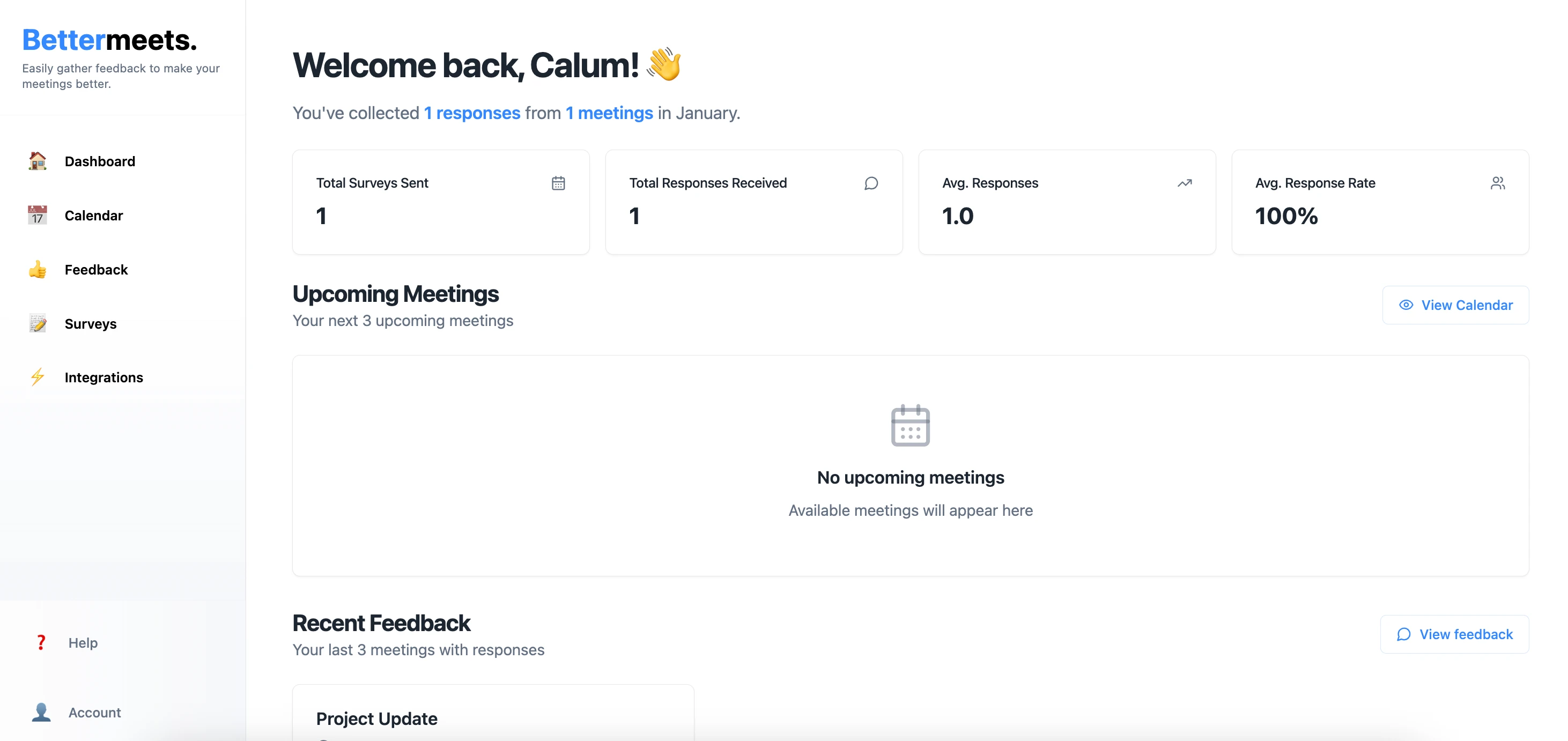Viewport: 1568px width, 741px height.
Task: Click the Integrations lightning bolt icon
Action: [x=38, y=377]
